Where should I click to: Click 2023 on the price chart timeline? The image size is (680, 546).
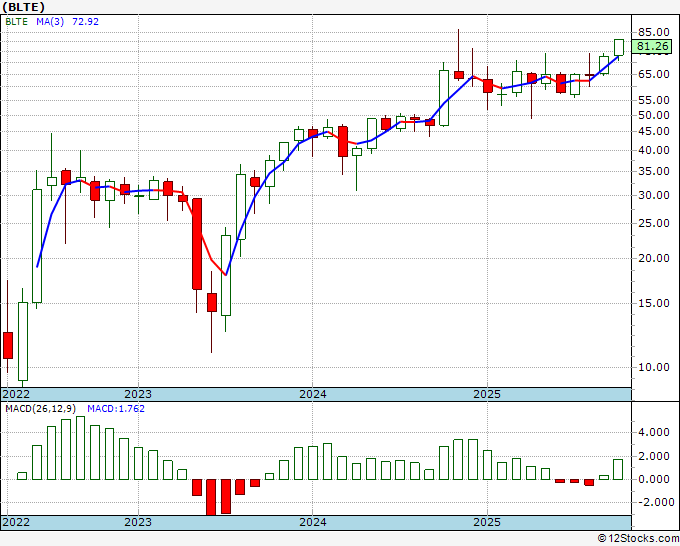pos(138,394)
